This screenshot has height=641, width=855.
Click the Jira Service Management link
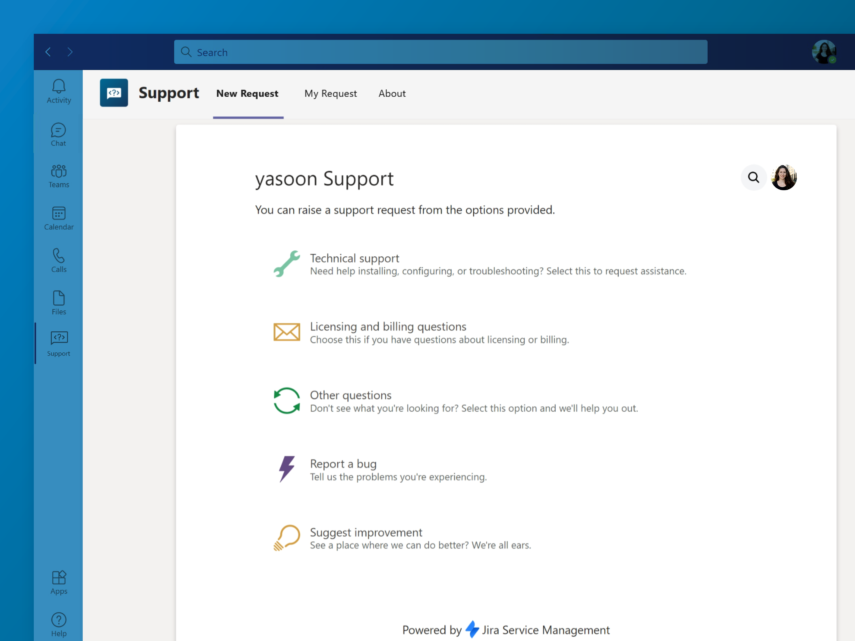546,630
